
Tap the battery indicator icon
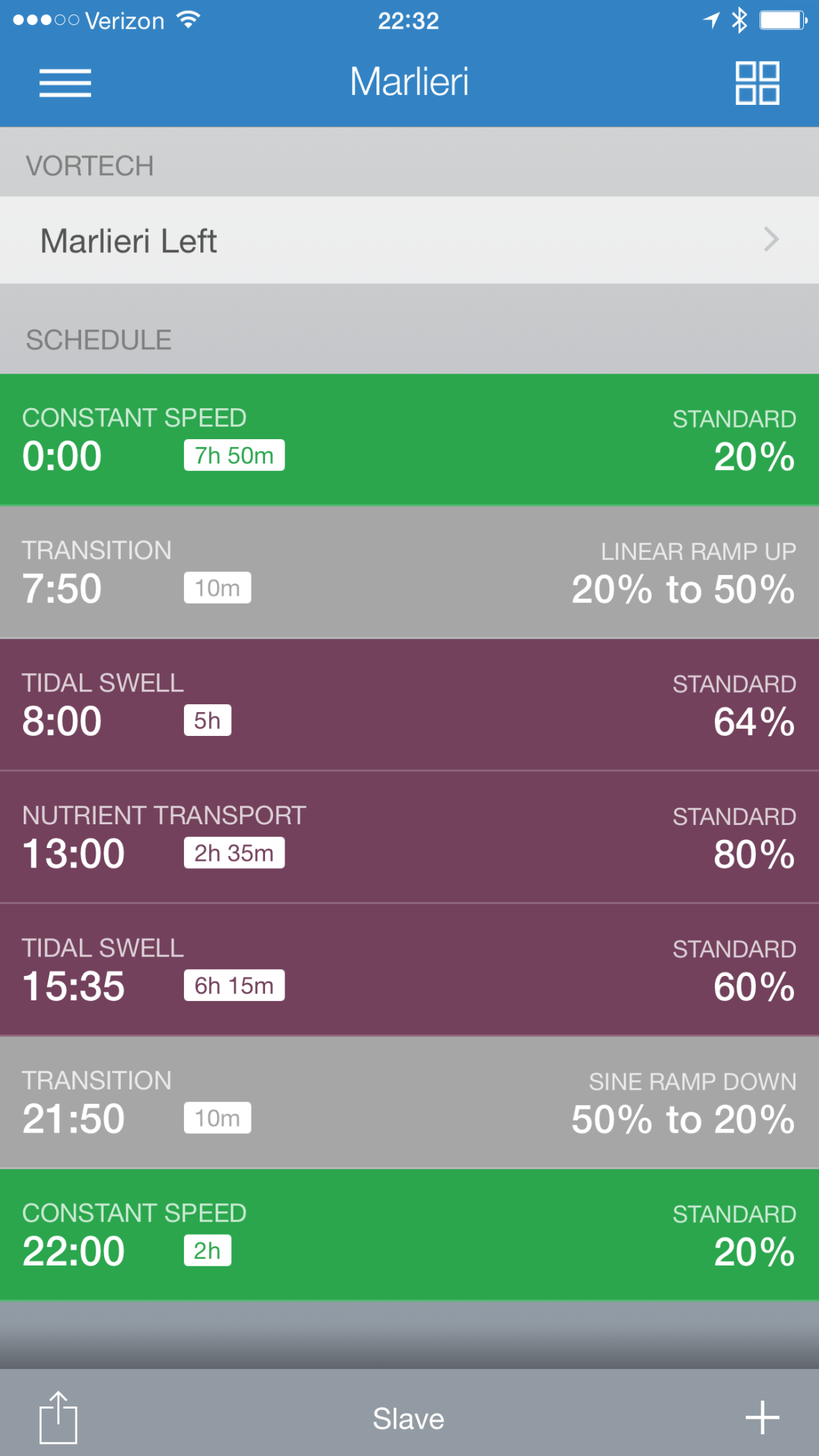coord(783,20)
